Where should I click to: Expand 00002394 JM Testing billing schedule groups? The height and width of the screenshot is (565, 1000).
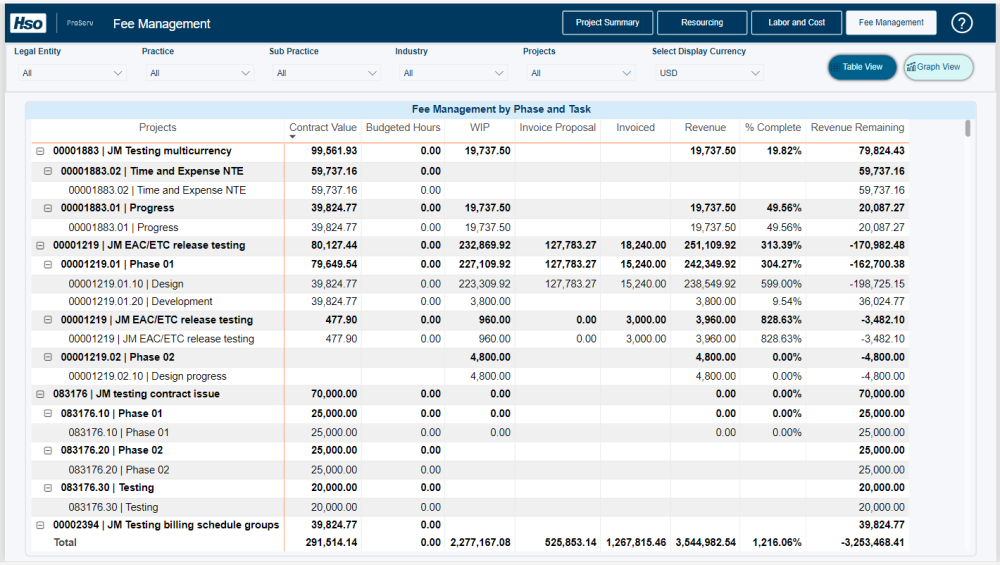pyautogui.click(x=40, y=525)
